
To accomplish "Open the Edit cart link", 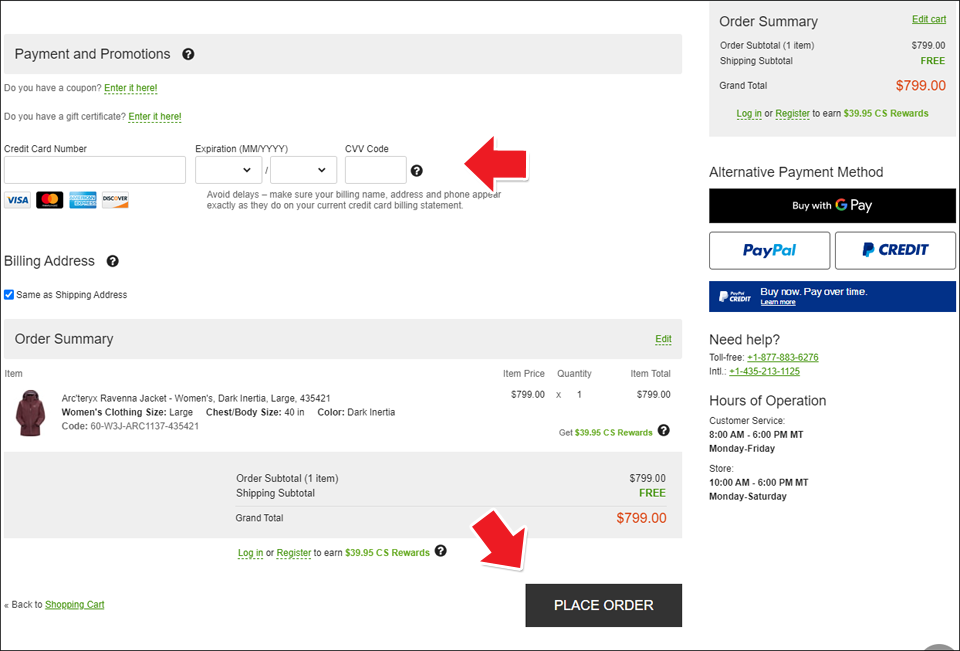I will pyautogui.click(x=928, y=19).
